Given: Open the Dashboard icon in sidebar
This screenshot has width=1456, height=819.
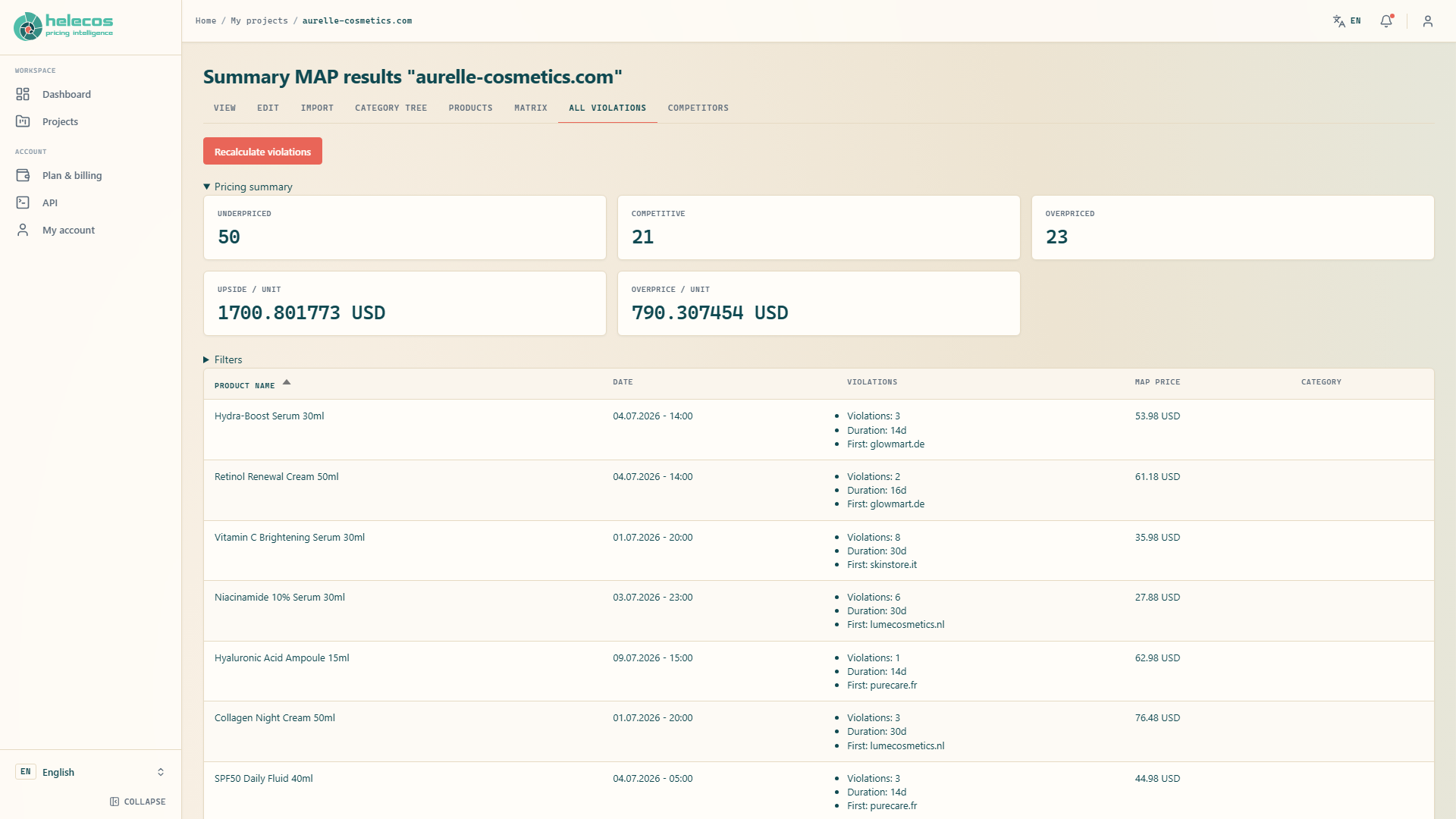Looking at the screenshot, I should (23, 94).
